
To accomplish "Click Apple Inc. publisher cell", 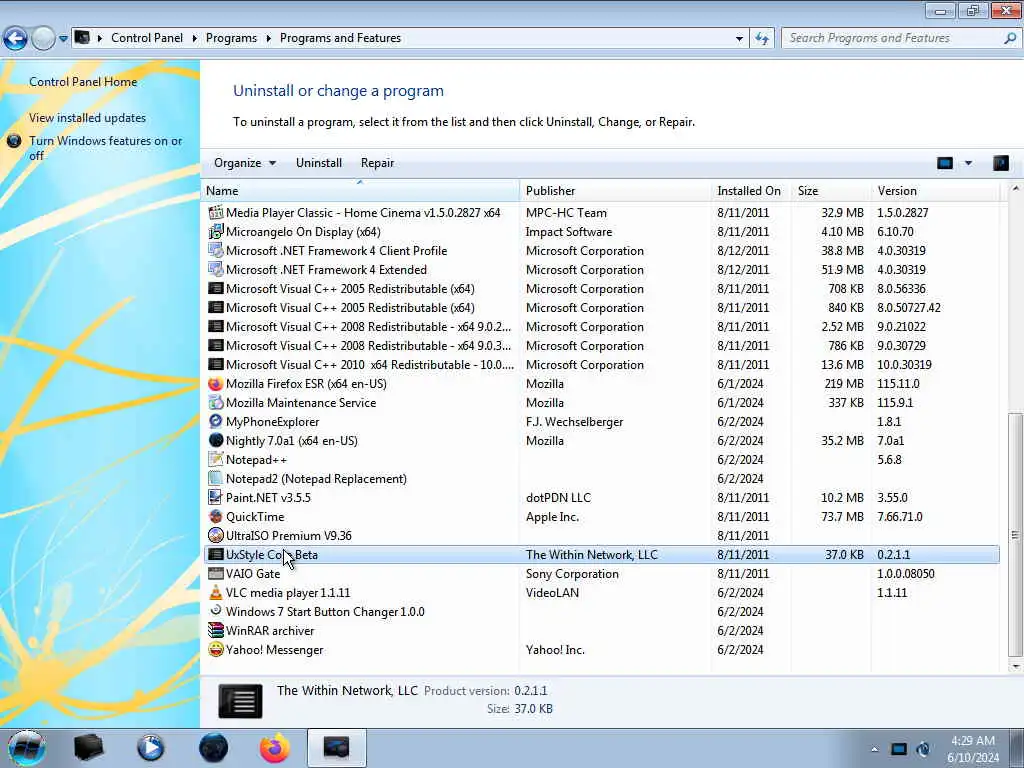I will 552,517.
